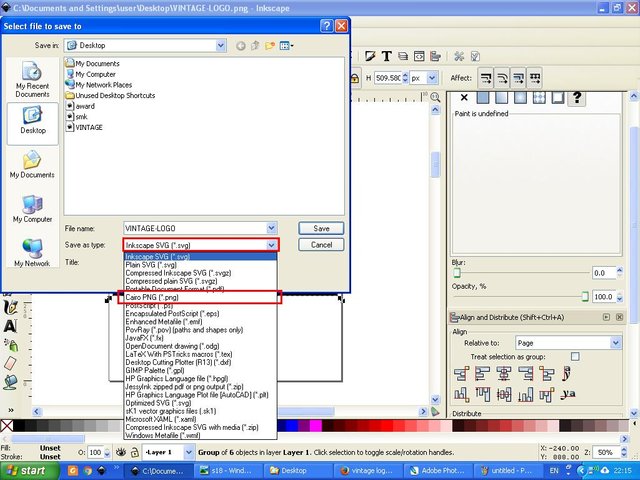Select No paint X in Fill panel

tap(464, 98)
